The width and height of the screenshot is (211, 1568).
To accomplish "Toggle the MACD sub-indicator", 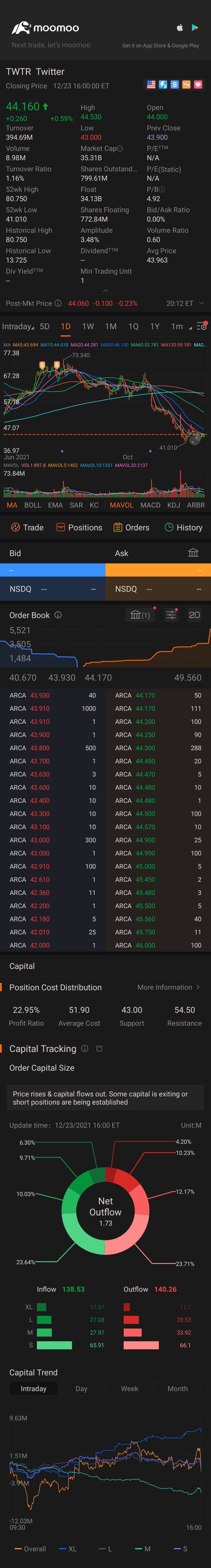I will coord(150,505).
